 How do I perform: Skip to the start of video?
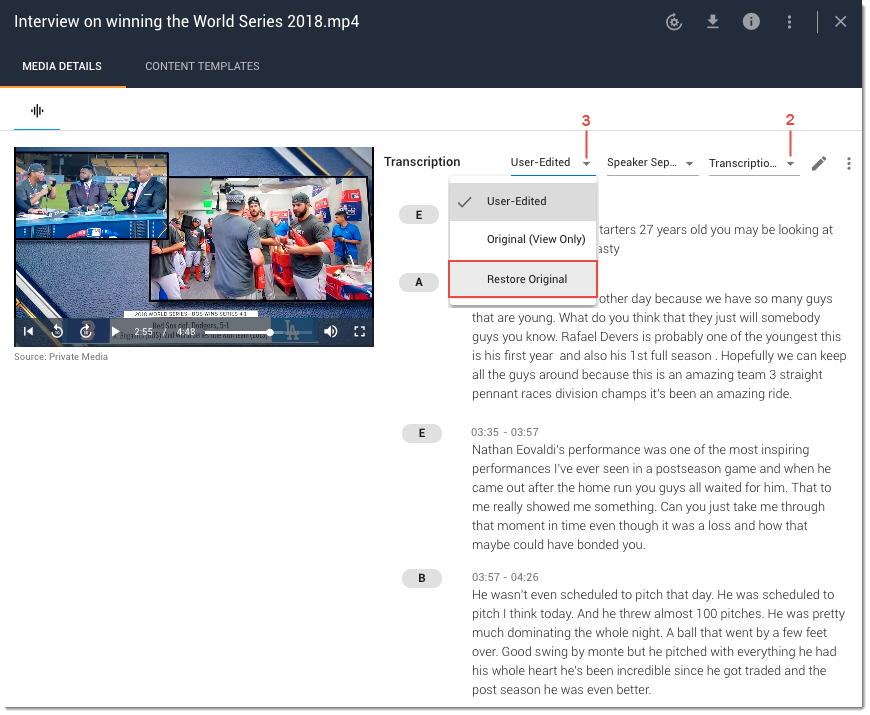click(29, 332)
